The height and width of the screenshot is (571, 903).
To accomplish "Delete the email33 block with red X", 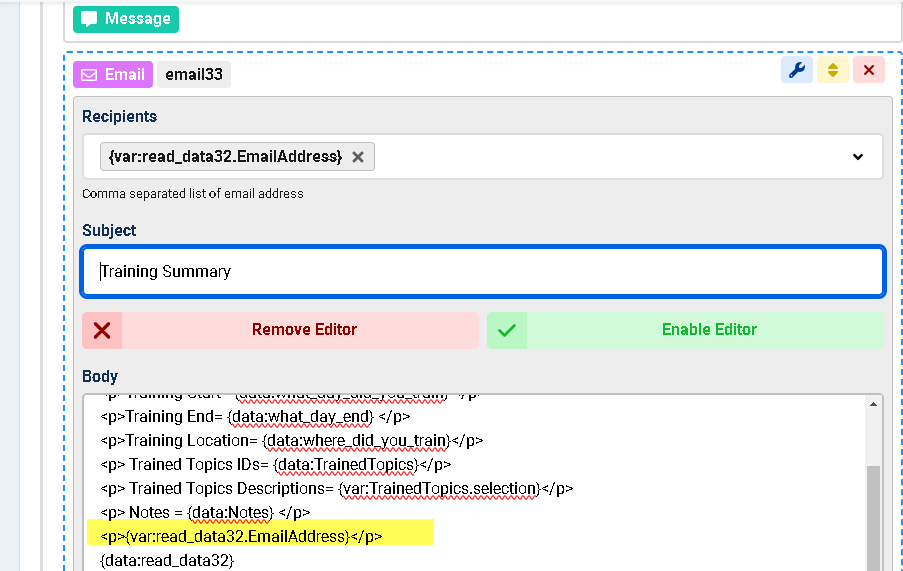I will click(868, 70).
